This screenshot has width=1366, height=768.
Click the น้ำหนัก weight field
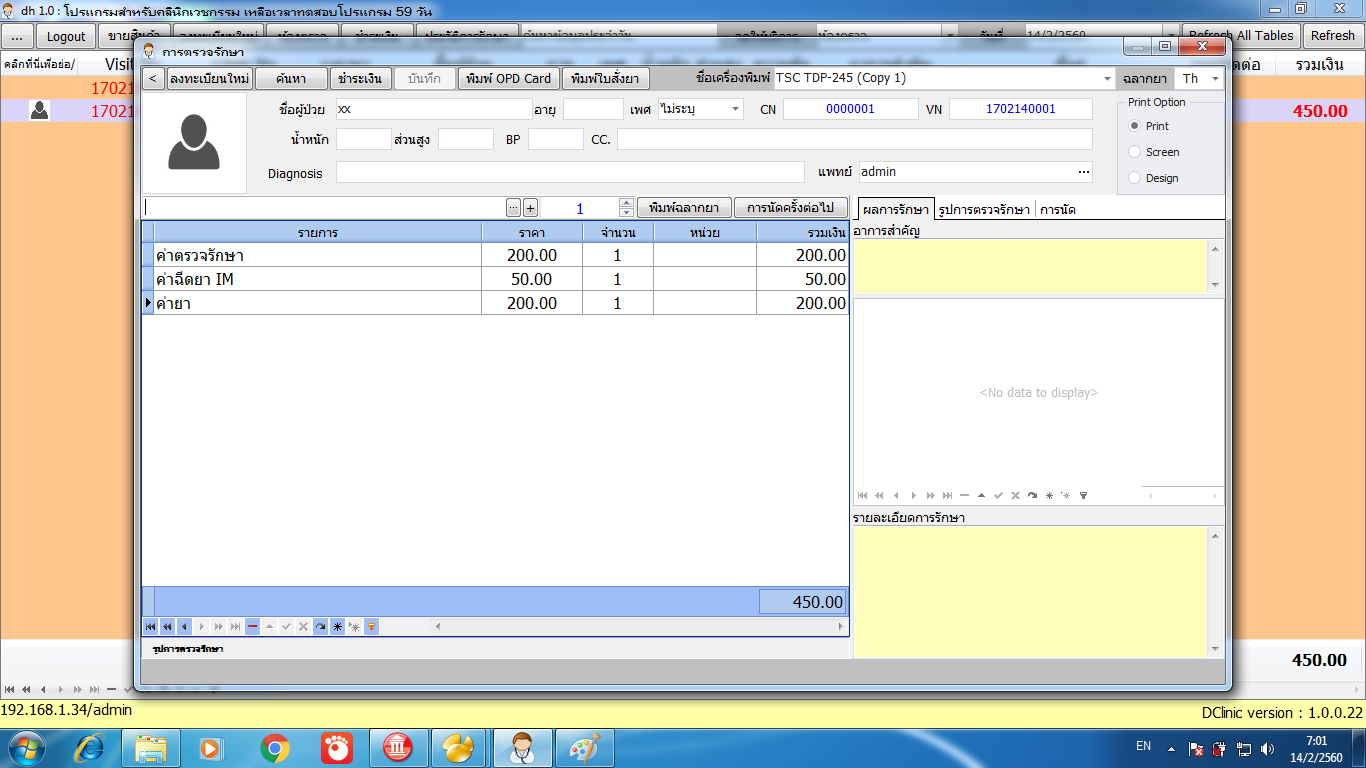(x=363, y=140)
